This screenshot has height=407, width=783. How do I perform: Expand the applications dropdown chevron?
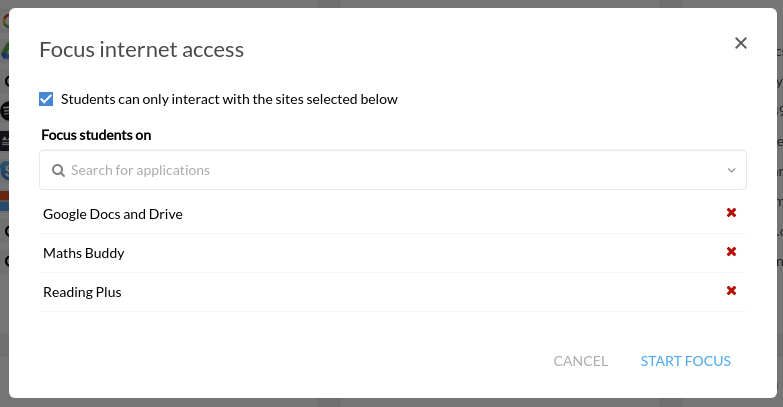731,170
